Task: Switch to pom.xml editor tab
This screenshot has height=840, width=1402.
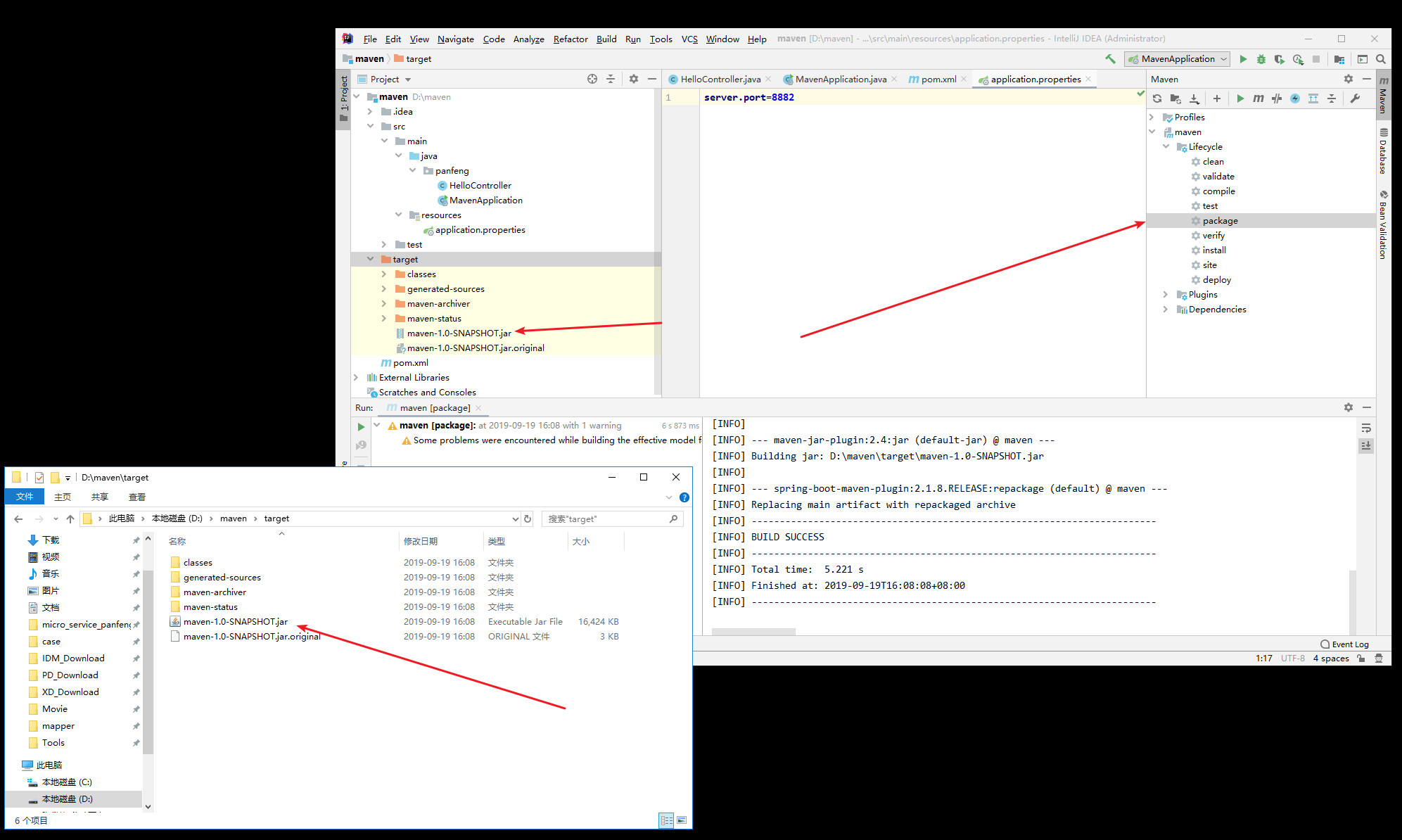Action: (938, 79)
